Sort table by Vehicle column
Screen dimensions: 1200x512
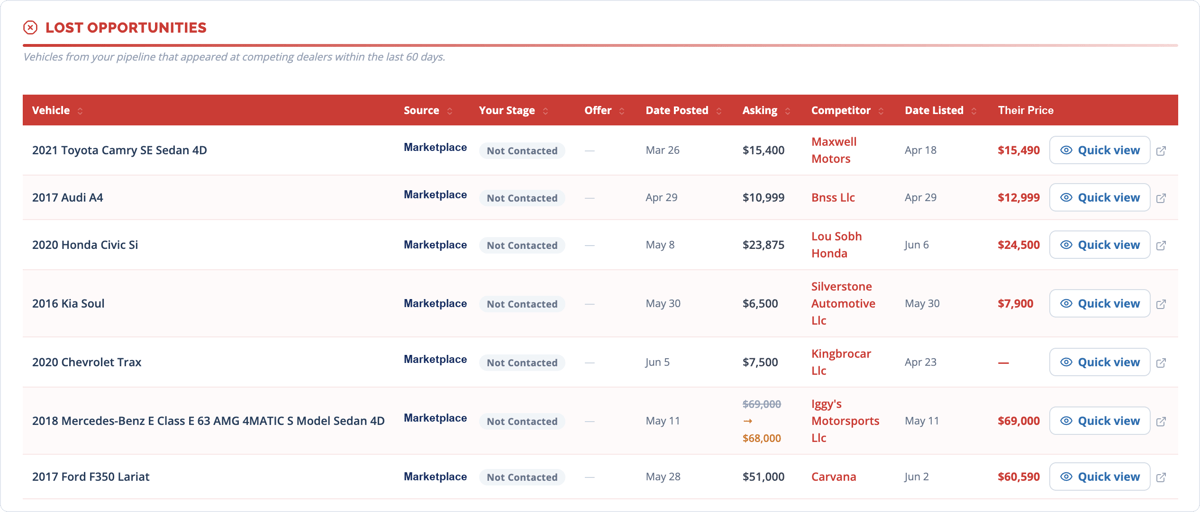coord(58,110)
